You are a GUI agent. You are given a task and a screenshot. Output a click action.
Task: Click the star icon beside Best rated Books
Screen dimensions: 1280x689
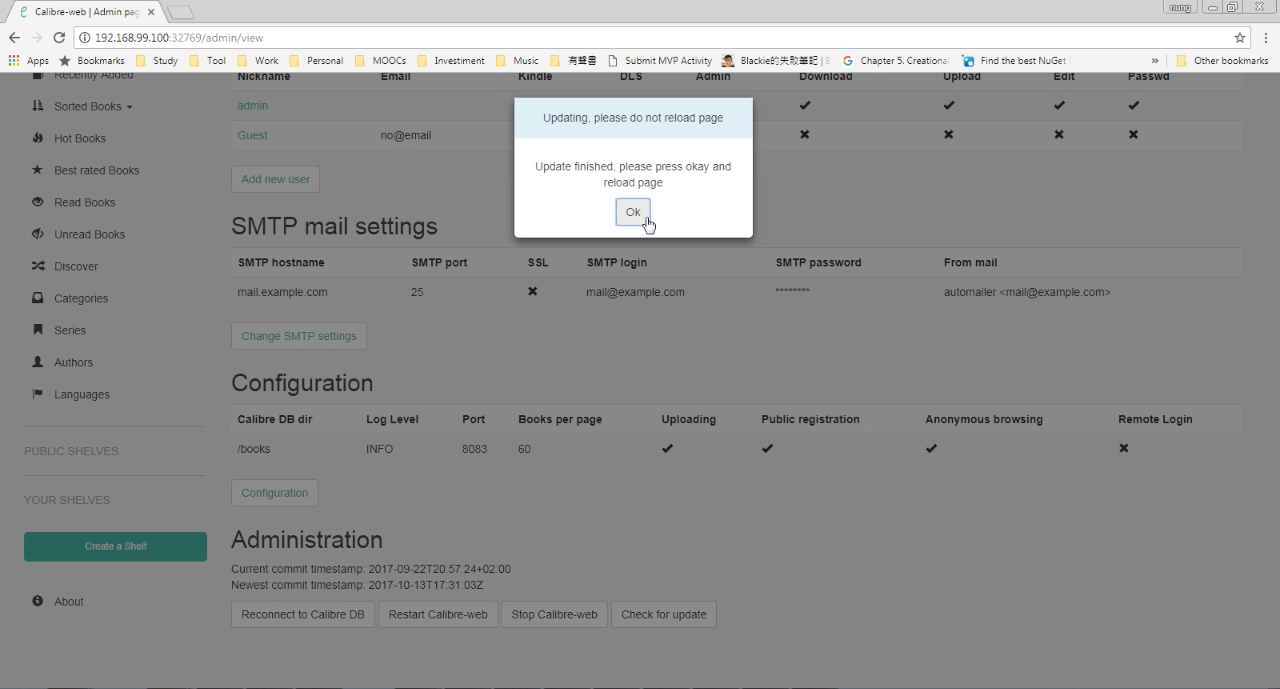38,169
